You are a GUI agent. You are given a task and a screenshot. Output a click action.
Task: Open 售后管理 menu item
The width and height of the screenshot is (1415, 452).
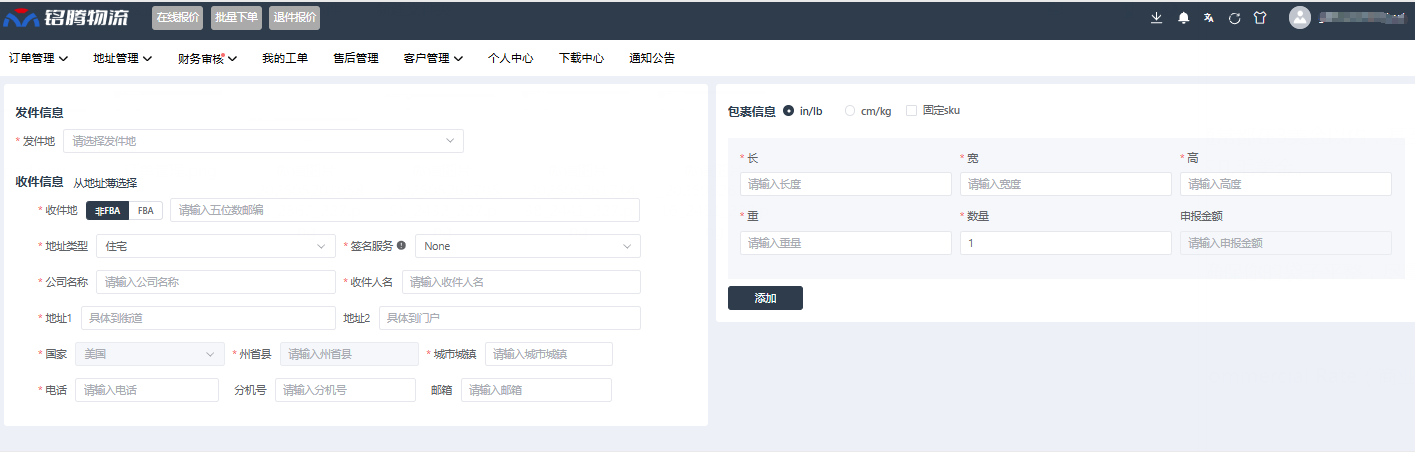(356, 58)
